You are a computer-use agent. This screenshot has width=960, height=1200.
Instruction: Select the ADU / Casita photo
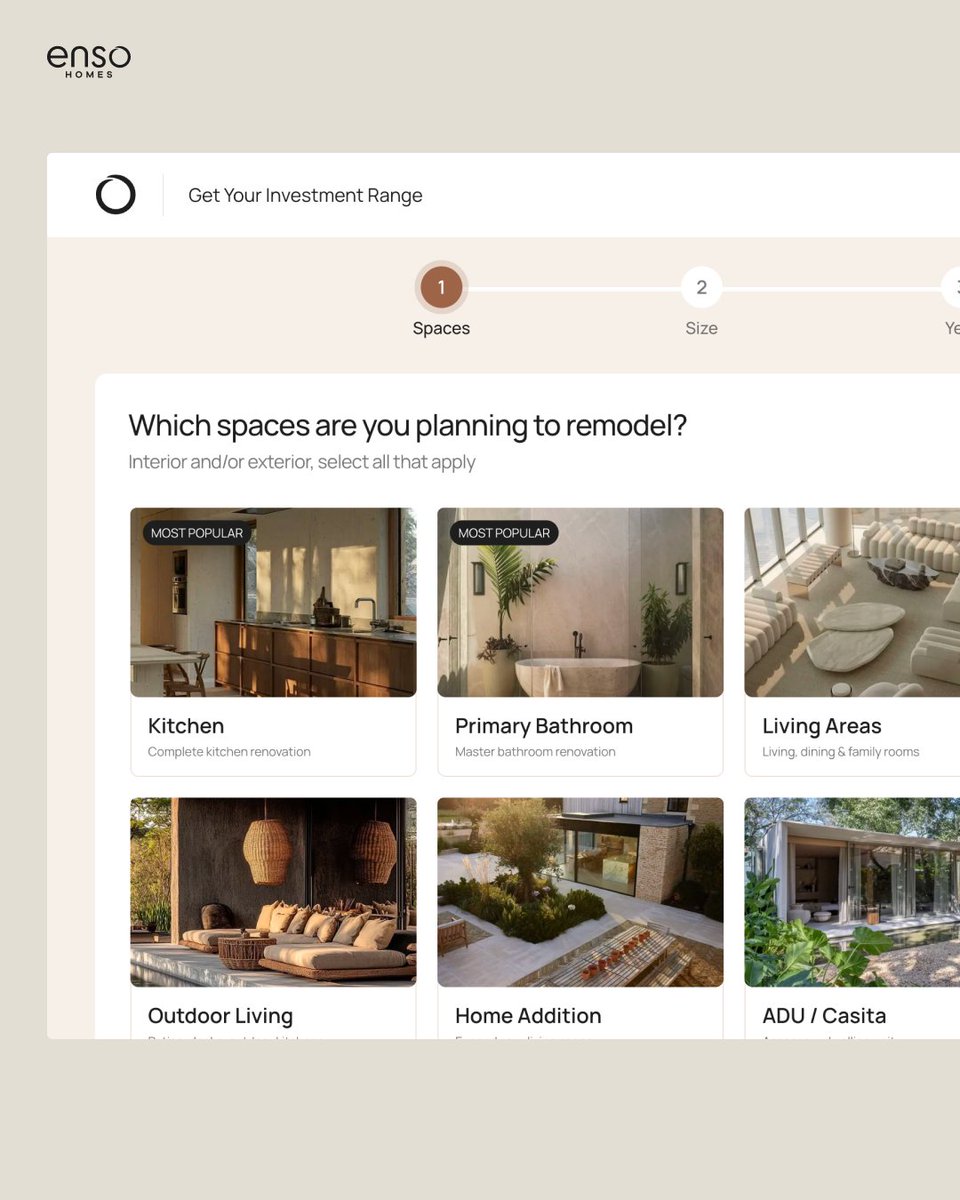point(852,892)
